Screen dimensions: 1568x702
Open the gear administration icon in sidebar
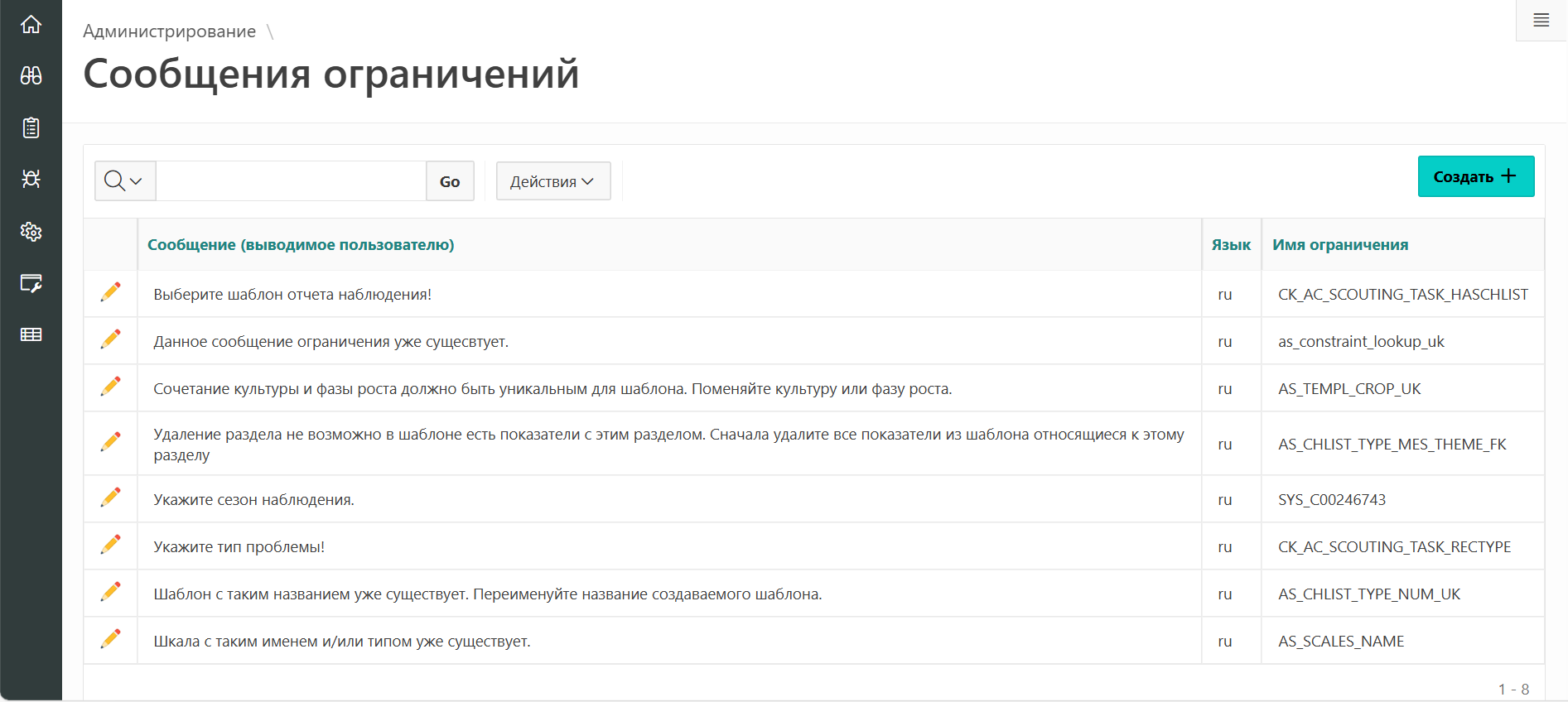(31, 231)
